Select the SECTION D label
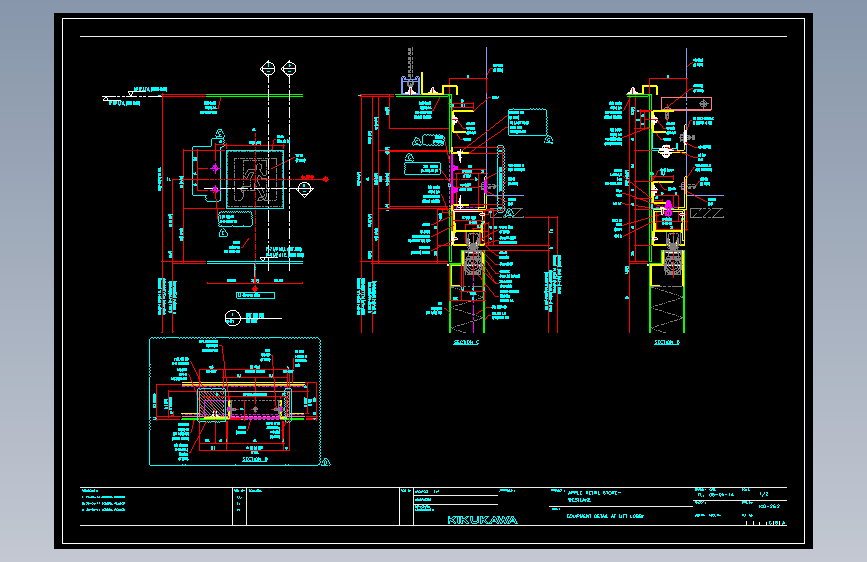867x562 pixels. point(667,342)
